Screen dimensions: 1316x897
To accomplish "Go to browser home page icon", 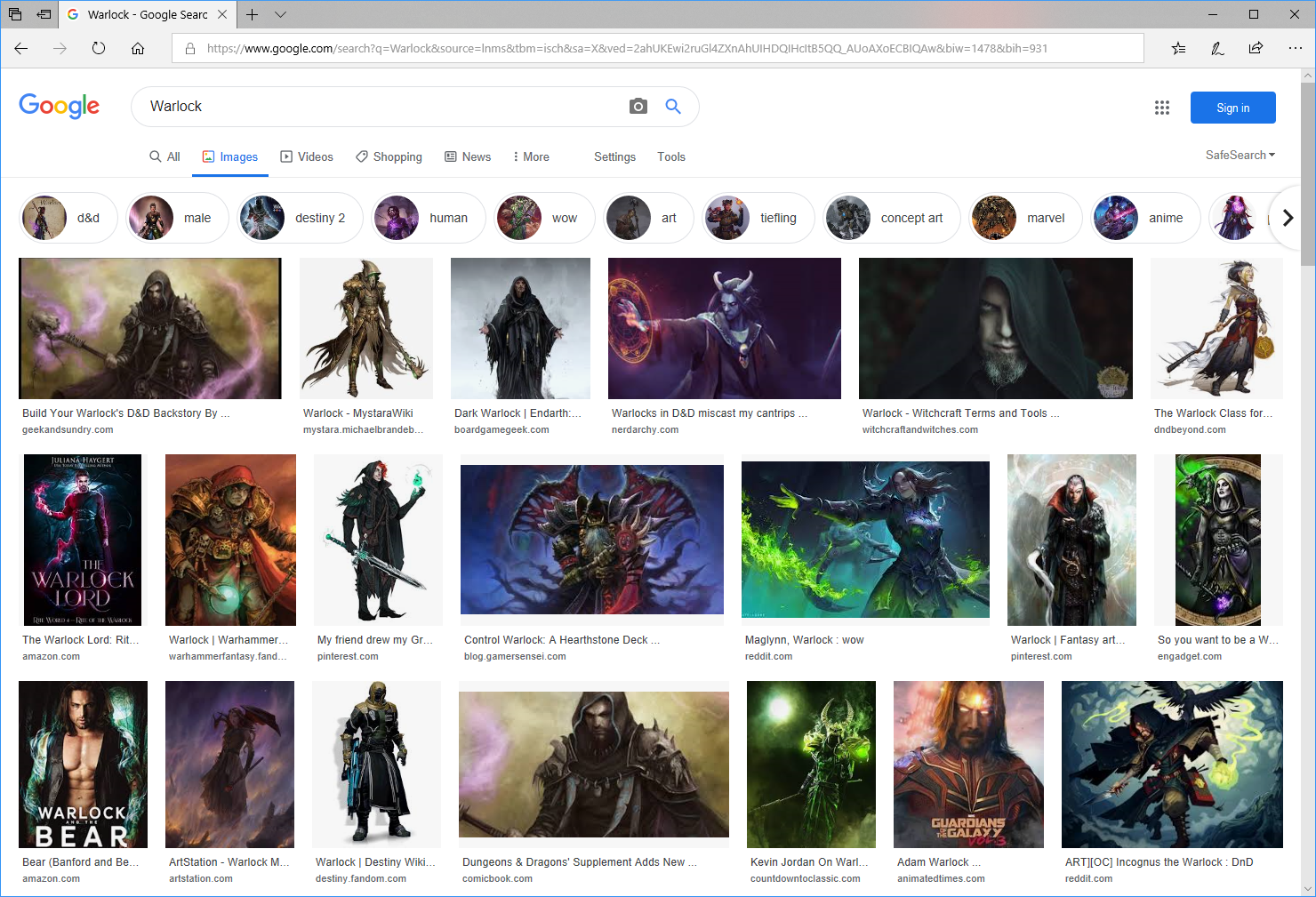I will (138, 49).
